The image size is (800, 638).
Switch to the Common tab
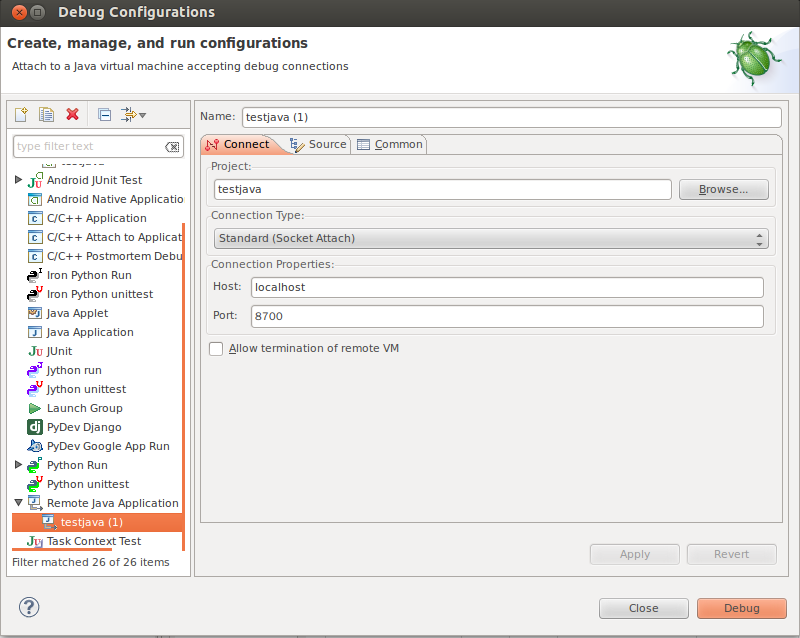point(390,144)
